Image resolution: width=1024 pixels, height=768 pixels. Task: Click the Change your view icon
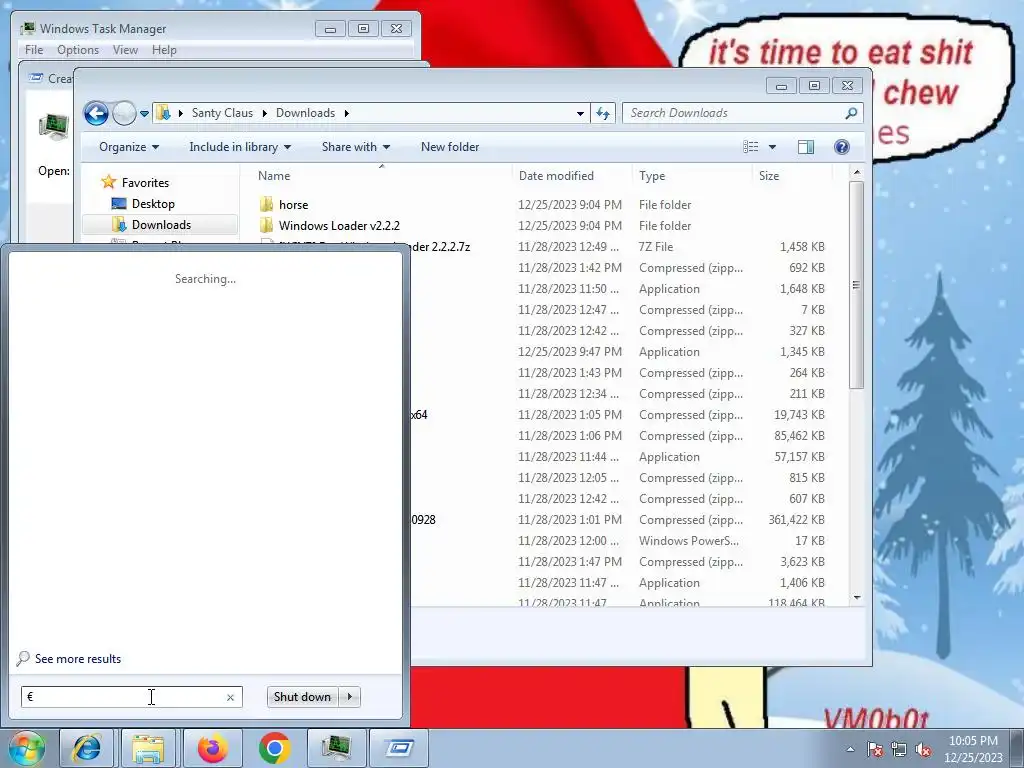pos(751,147)
